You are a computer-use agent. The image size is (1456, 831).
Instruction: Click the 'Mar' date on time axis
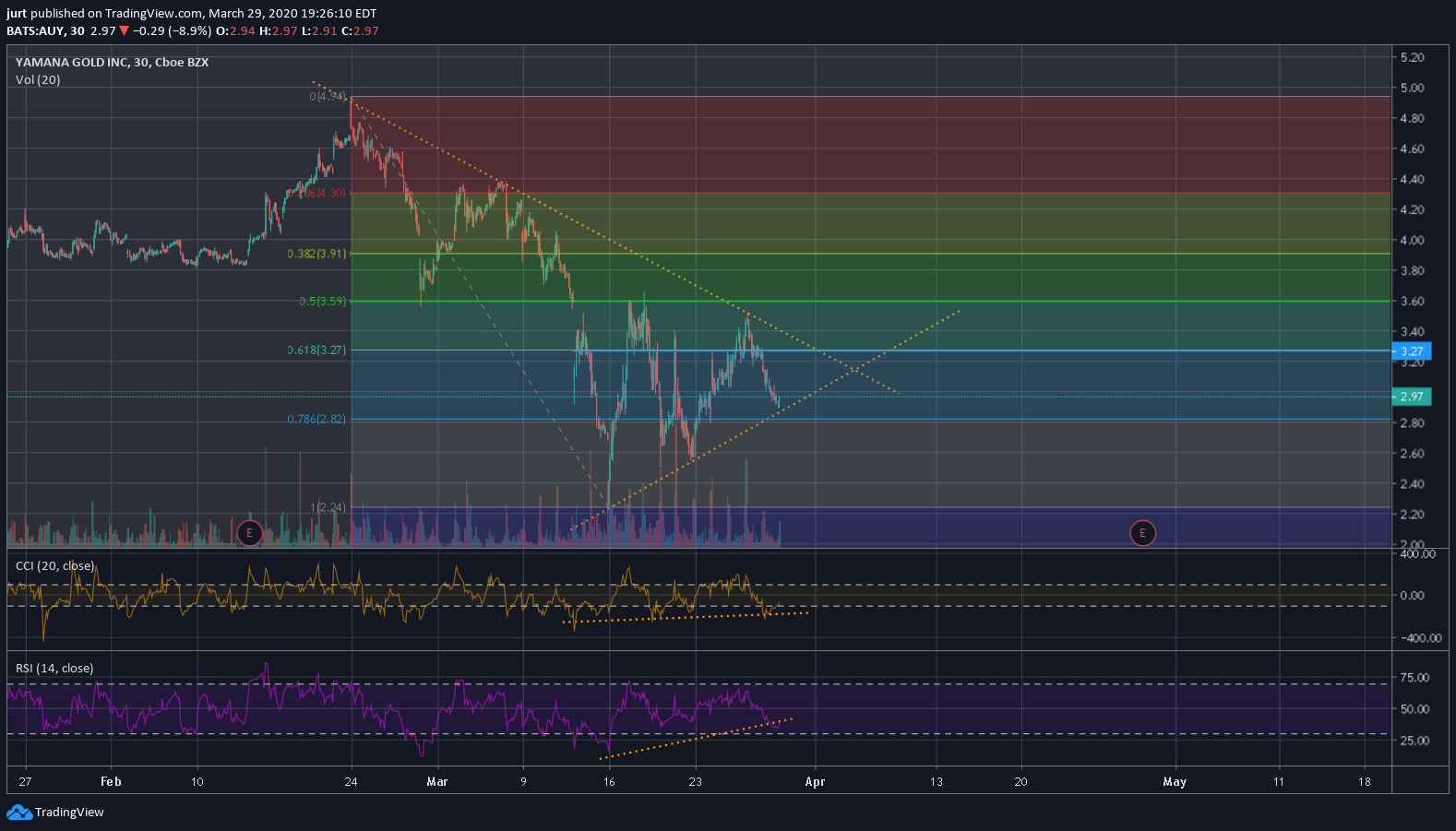[x=437, y=782]
